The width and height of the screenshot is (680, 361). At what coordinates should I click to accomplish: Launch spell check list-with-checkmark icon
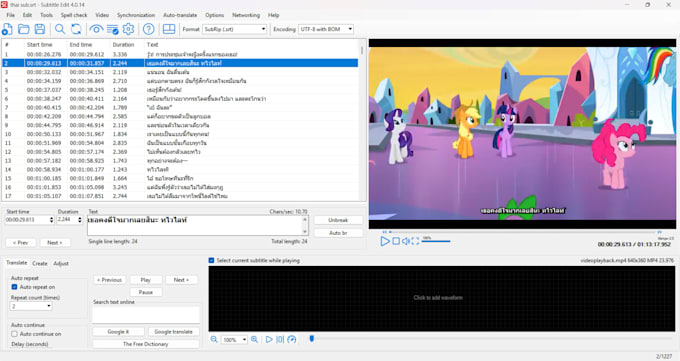pos(112,29)
